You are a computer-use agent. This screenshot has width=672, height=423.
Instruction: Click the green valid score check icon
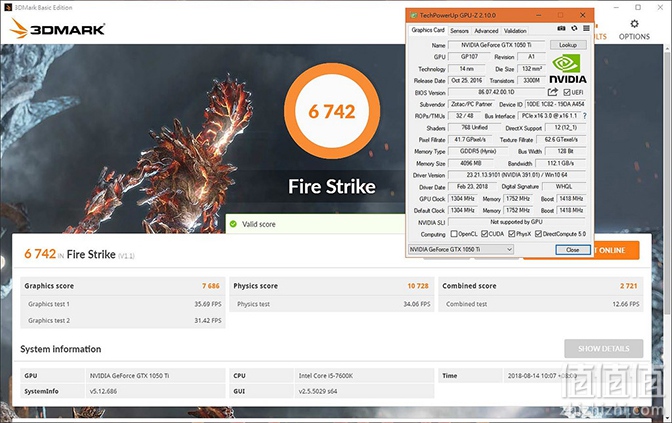(x=233, y=224)
